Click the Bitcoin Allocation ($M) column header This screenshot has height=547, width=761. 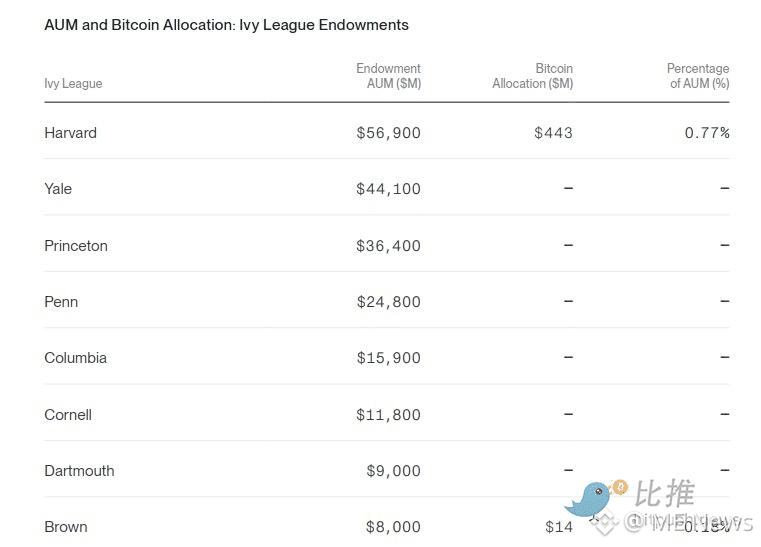[533, 76]
